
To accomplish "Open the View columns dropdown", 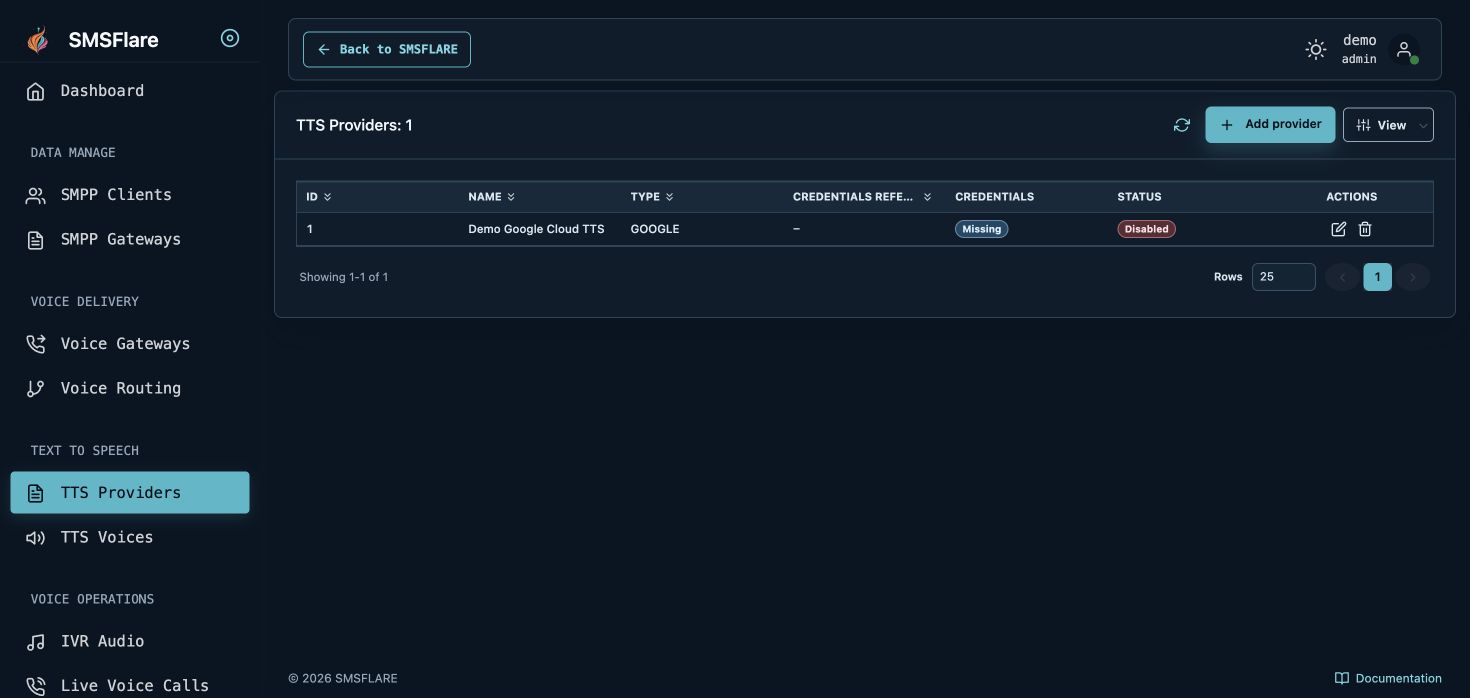I will tap(1388, 125).
